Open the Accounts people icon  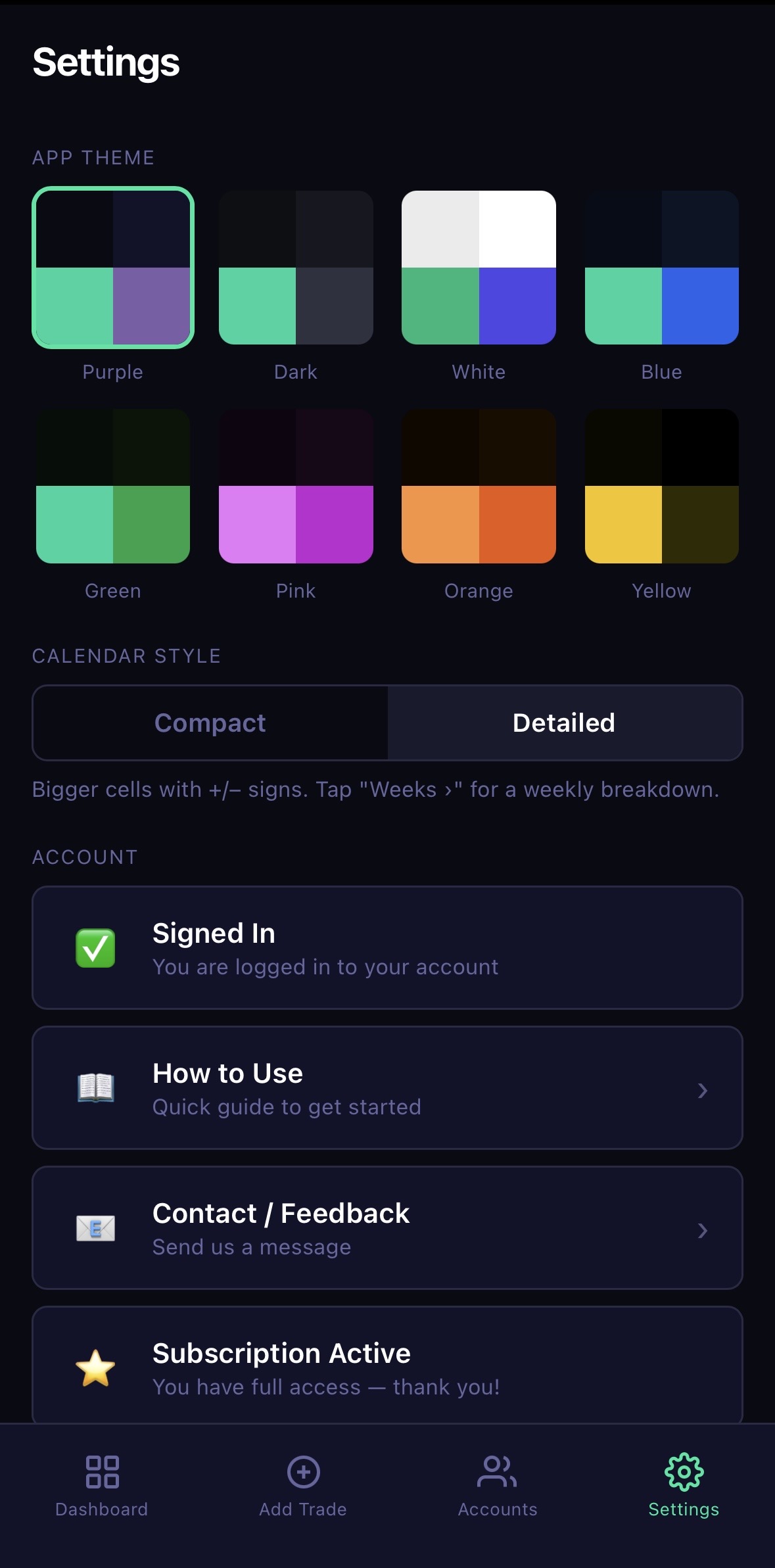pos(497,1471)
